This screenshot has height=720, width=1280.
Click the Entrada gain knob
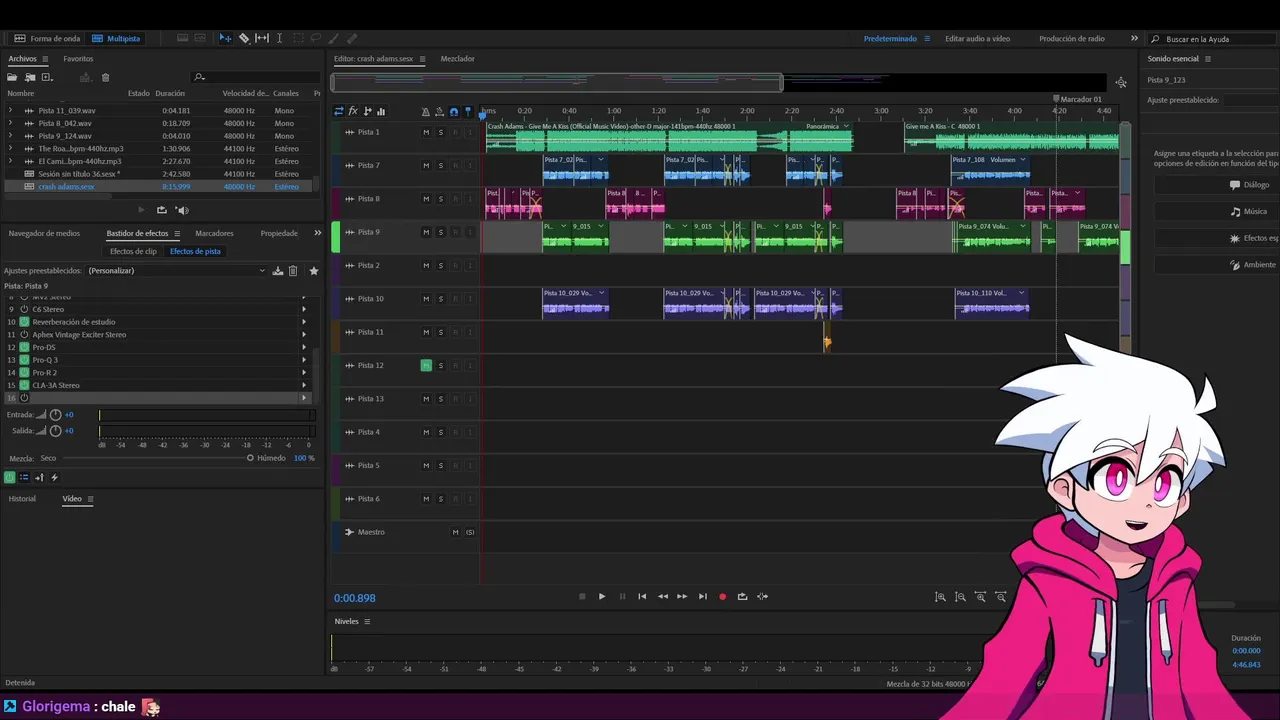[x=55, y=414]
